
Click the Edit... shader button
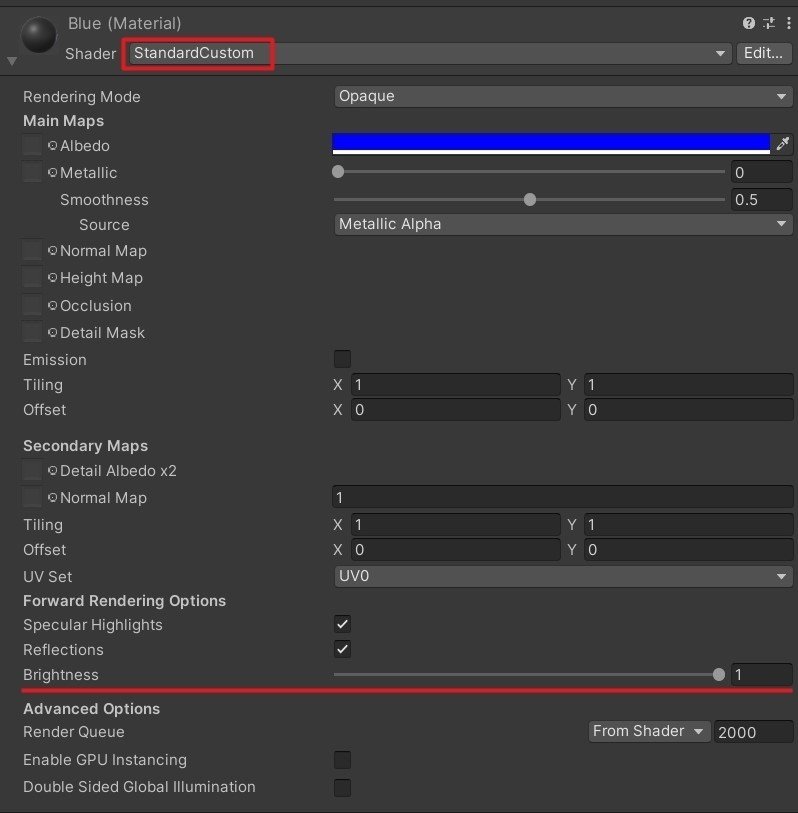pos(763,53)
